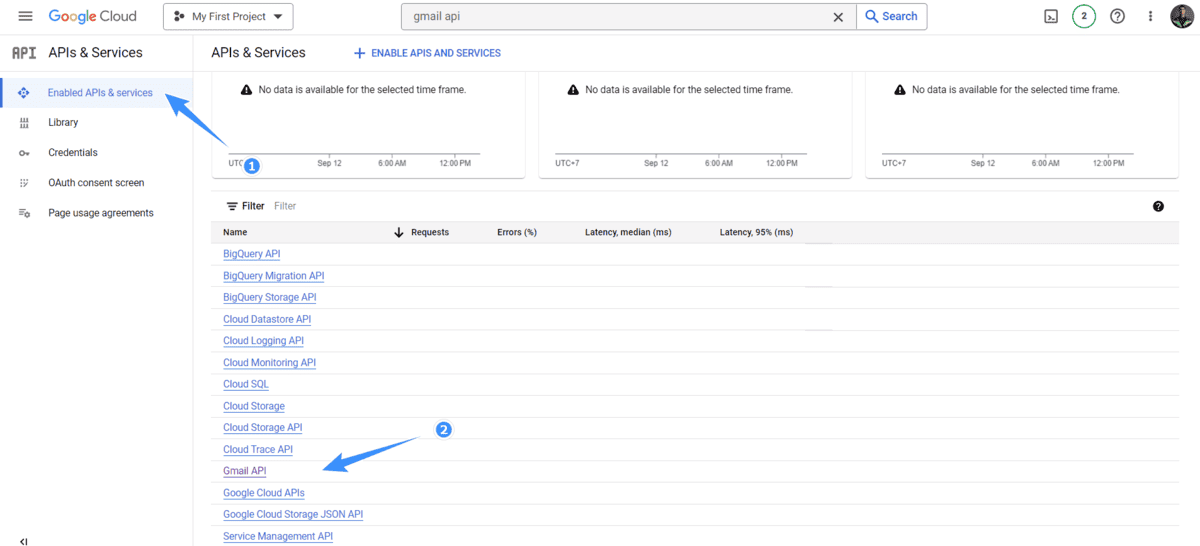Click the Errors (%) column header
This screenshot has height=546, width=1200.
click(517, 232)
